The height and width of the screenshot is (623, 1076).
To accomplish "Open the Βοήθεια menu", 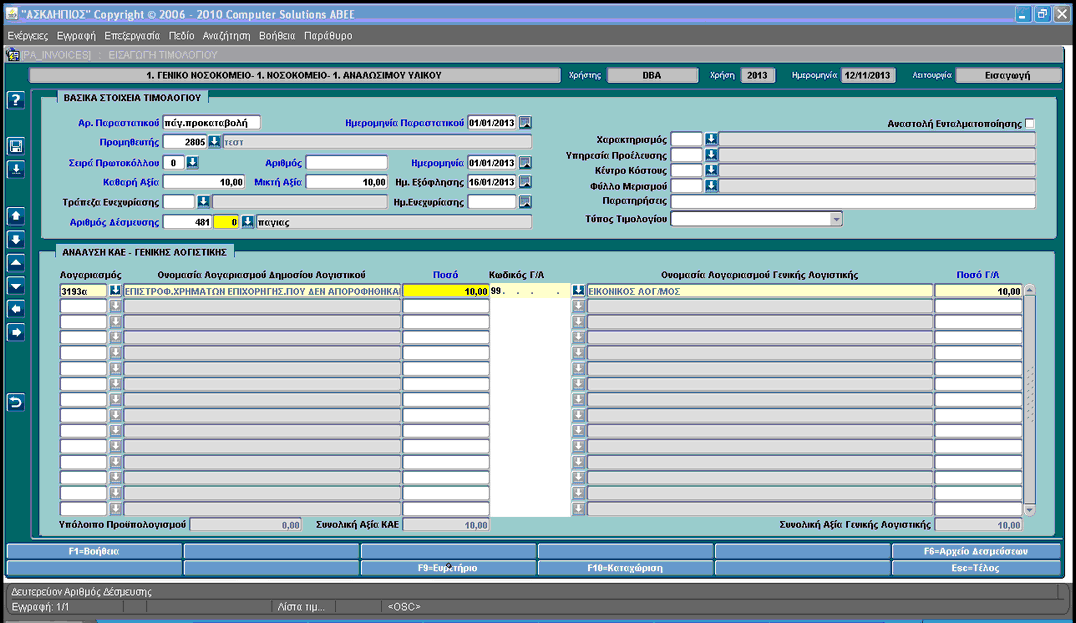I will [277, 36].
